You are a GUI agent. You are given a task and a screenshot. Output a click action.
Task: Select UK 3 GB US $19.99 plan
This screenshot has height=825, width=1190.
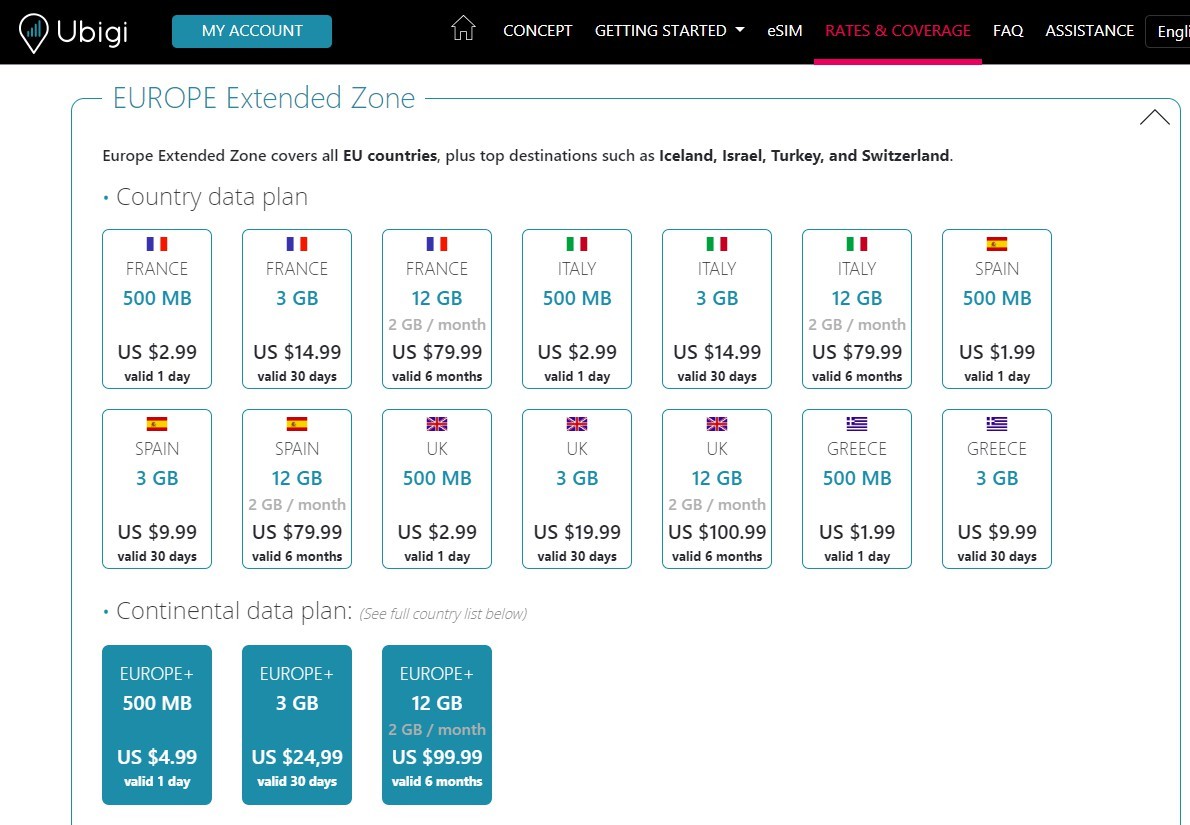click(577, 489)
